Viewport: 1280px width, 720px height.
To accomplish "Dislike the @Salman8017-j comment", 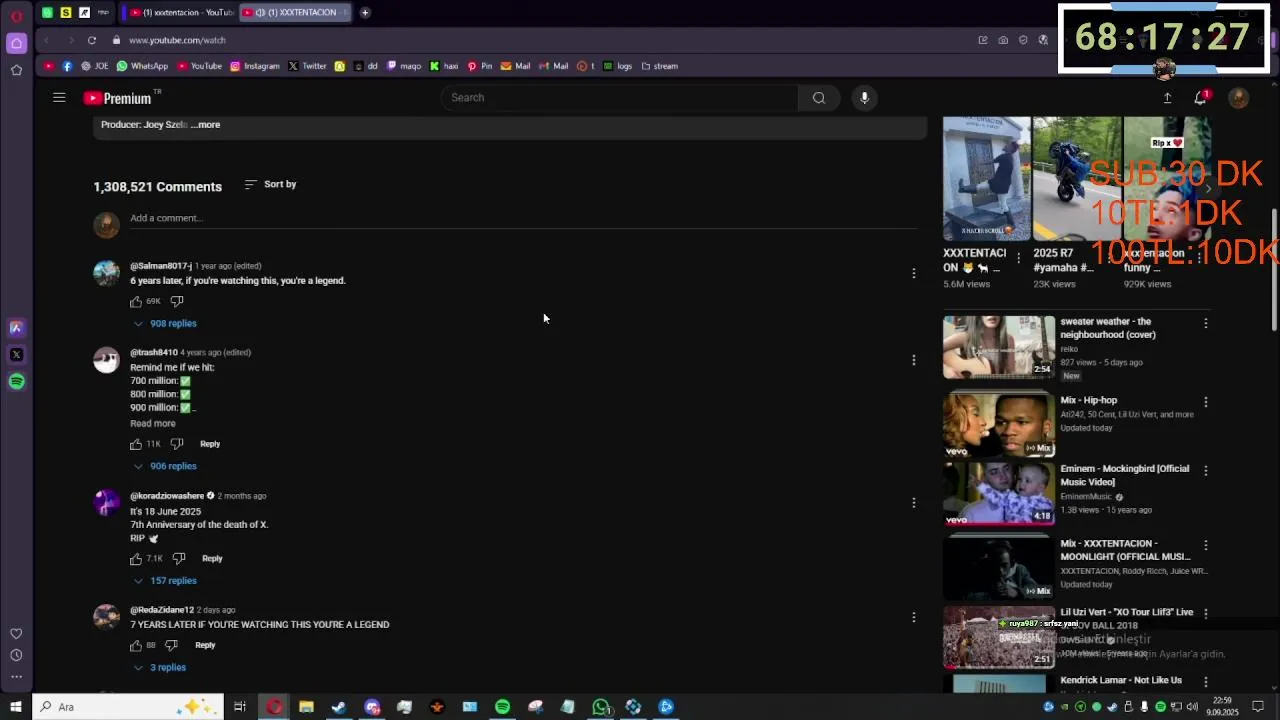I will tap(177, 301).
